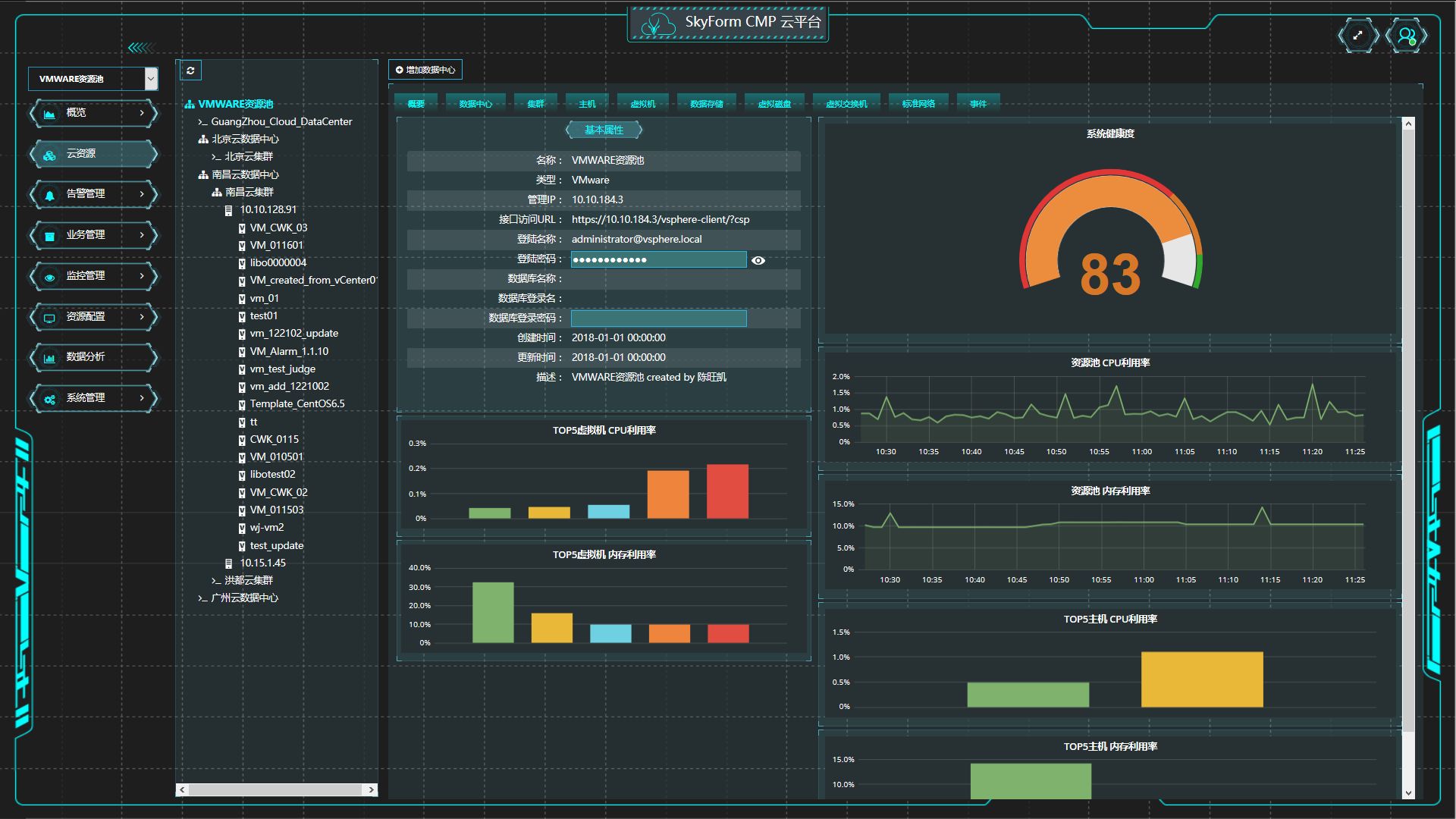
Task: Collapse the sidebar with the chevron arrows
Action: coord(142,48)
